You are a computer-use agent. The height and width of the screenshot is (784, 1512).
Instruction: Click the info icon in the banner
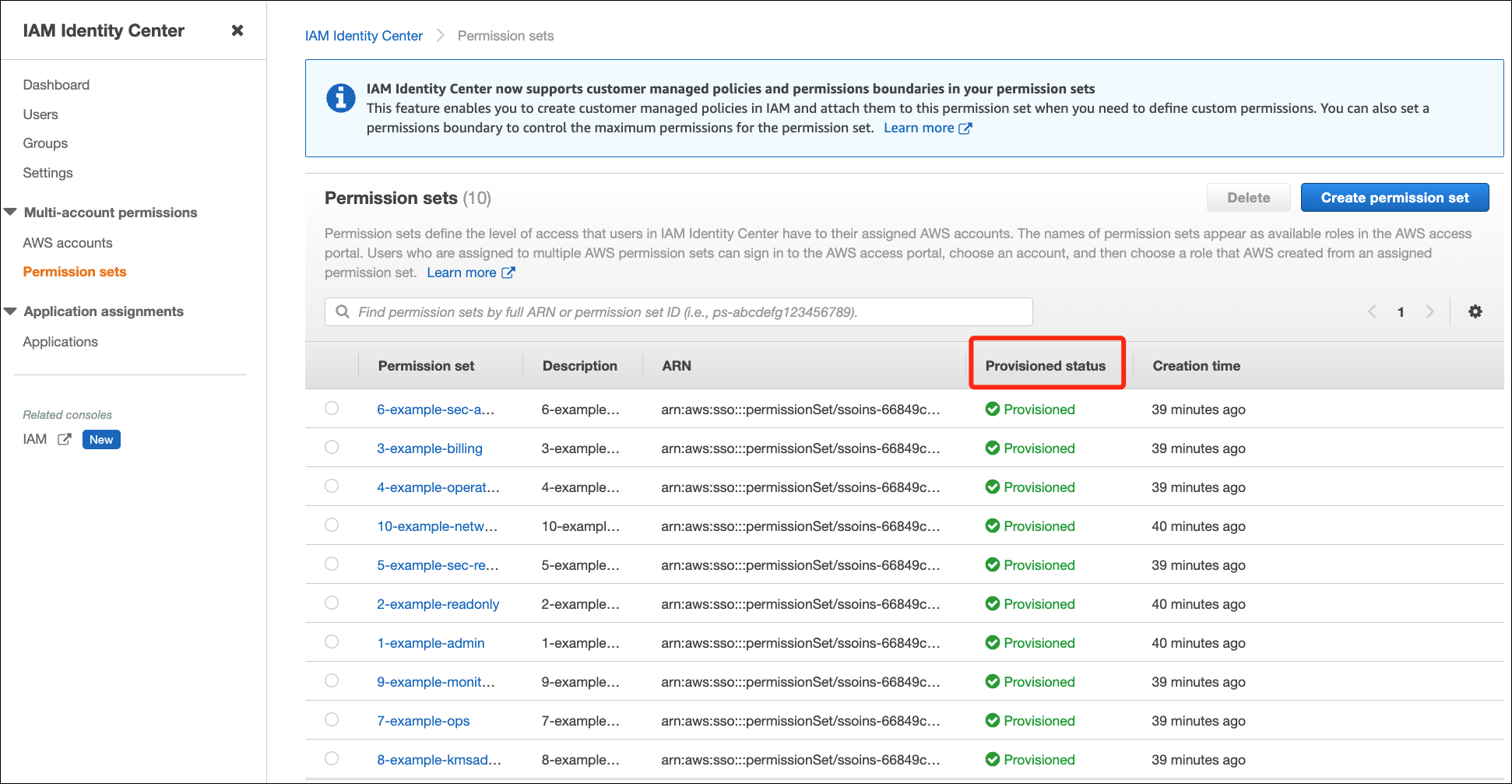[340, 98]
